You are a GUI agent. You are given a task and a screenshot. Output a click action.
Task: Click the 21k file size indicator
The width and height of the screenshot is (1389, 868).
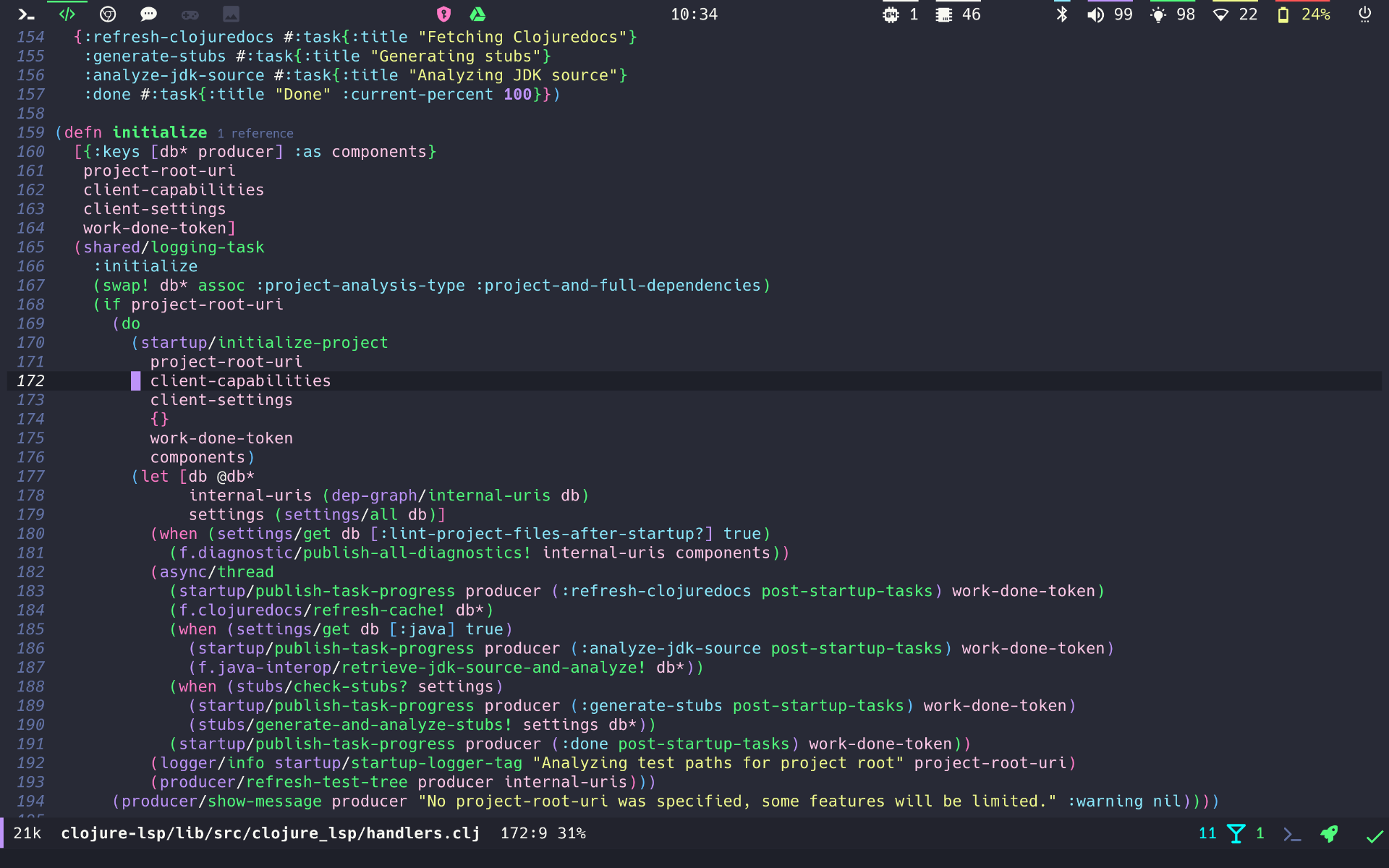27,833
